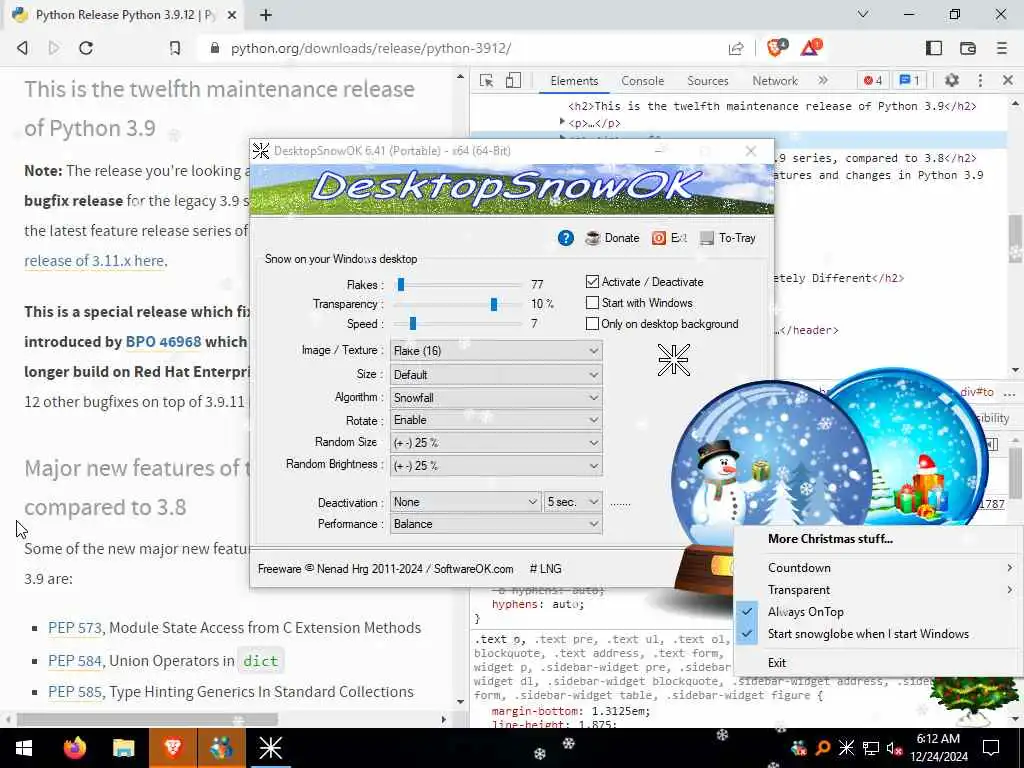This screenshot has height=768, width=1024.
Task: Open the browser hamburger menu
Action: point(1002,48)
